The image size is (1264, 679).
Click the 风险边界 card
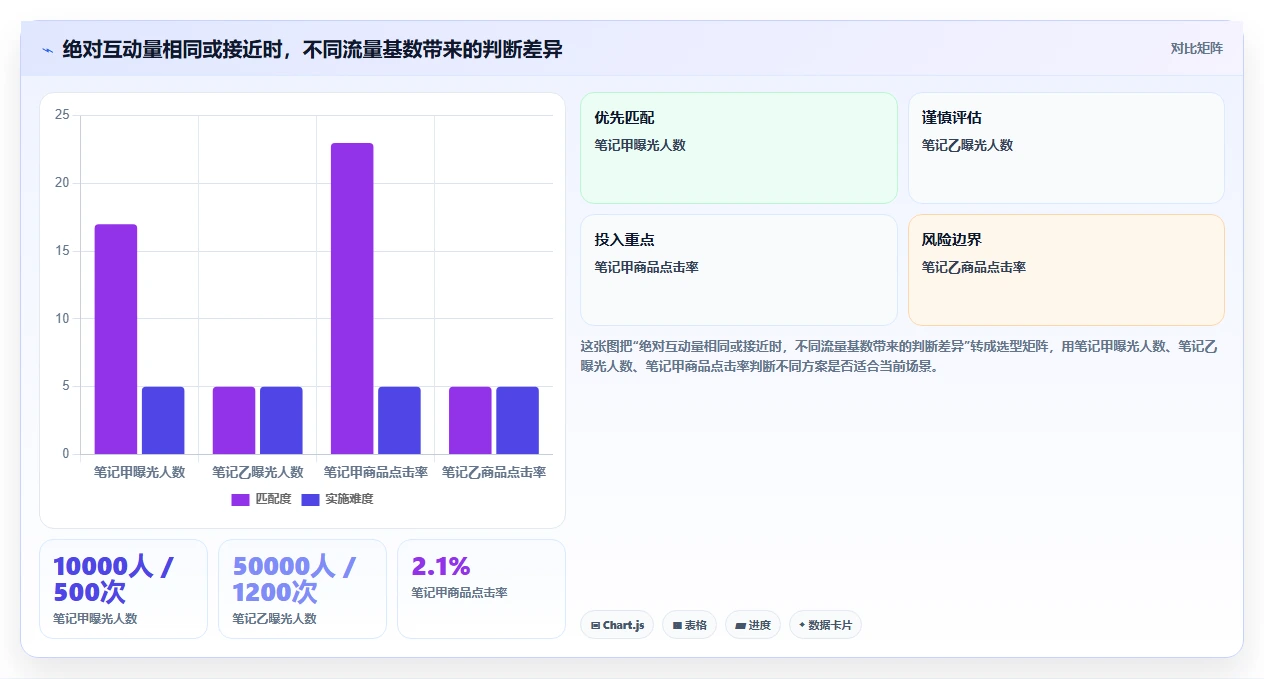(1066, 270)
